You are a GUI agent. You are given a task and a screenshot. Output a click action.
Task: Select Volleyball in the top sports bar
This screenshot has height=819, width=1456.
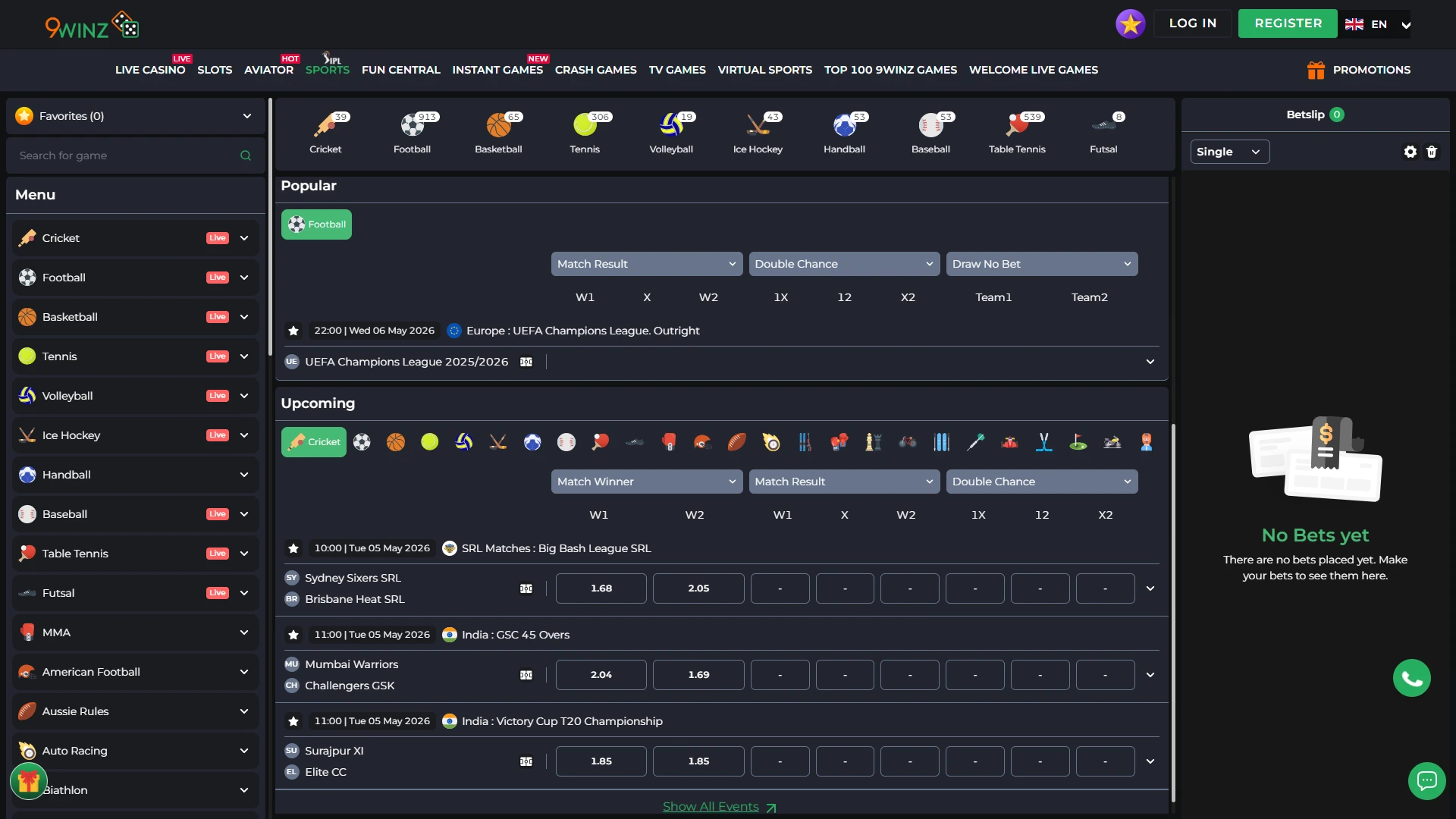point(671,133)
